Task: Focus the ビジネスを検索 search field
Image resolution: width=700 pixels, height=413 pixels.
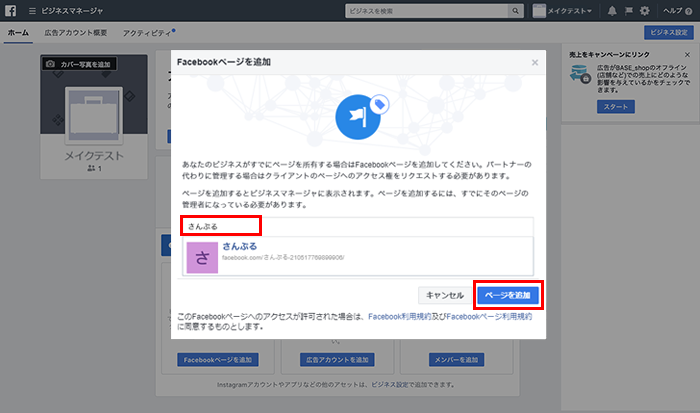Action: coord(427,11)
